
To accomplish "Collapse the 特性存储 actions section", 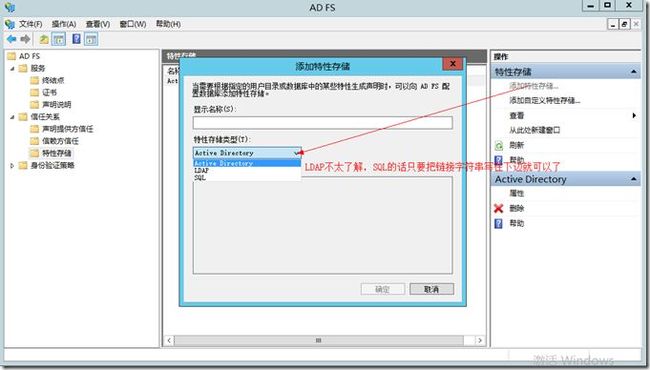I will pyautogui.click(x=633, y=72).
